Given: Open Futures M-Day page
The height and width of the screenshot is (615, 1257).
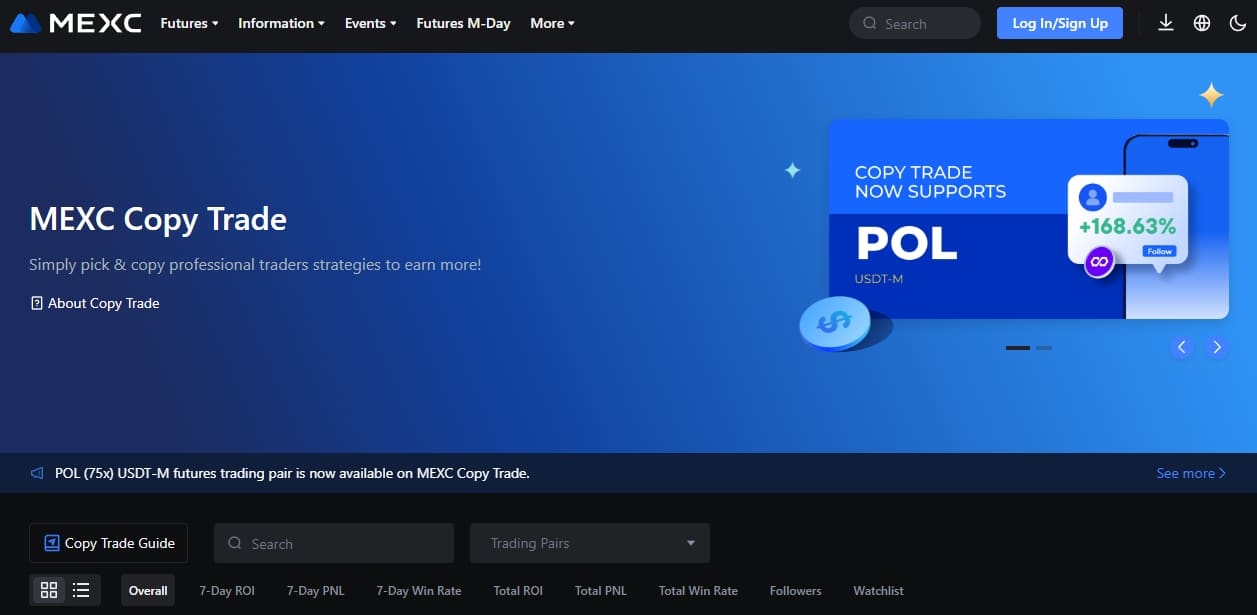Looking at the screenshot, I should [463, 23].
